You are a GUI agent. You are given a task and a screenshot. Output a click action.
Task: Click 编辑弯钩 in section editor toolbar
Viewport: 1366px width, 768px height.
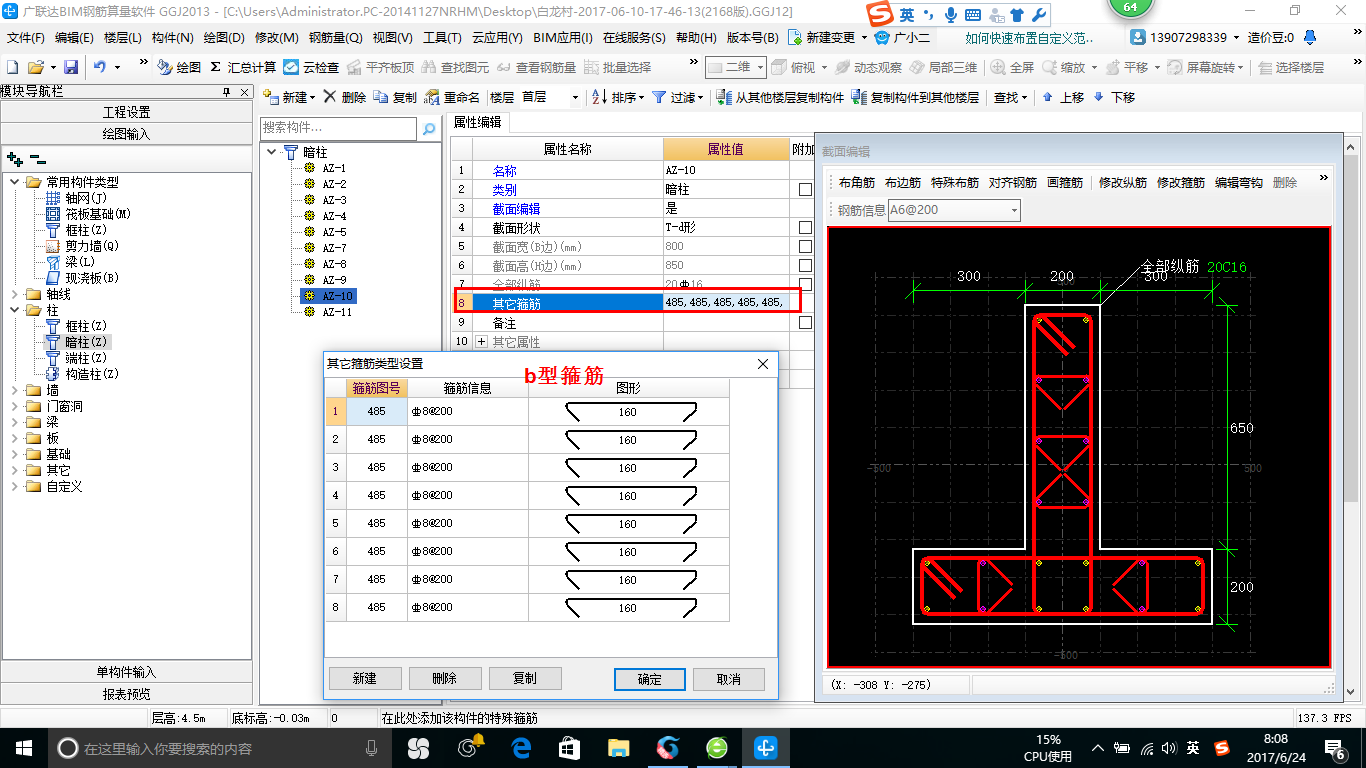click(1239, 183)
